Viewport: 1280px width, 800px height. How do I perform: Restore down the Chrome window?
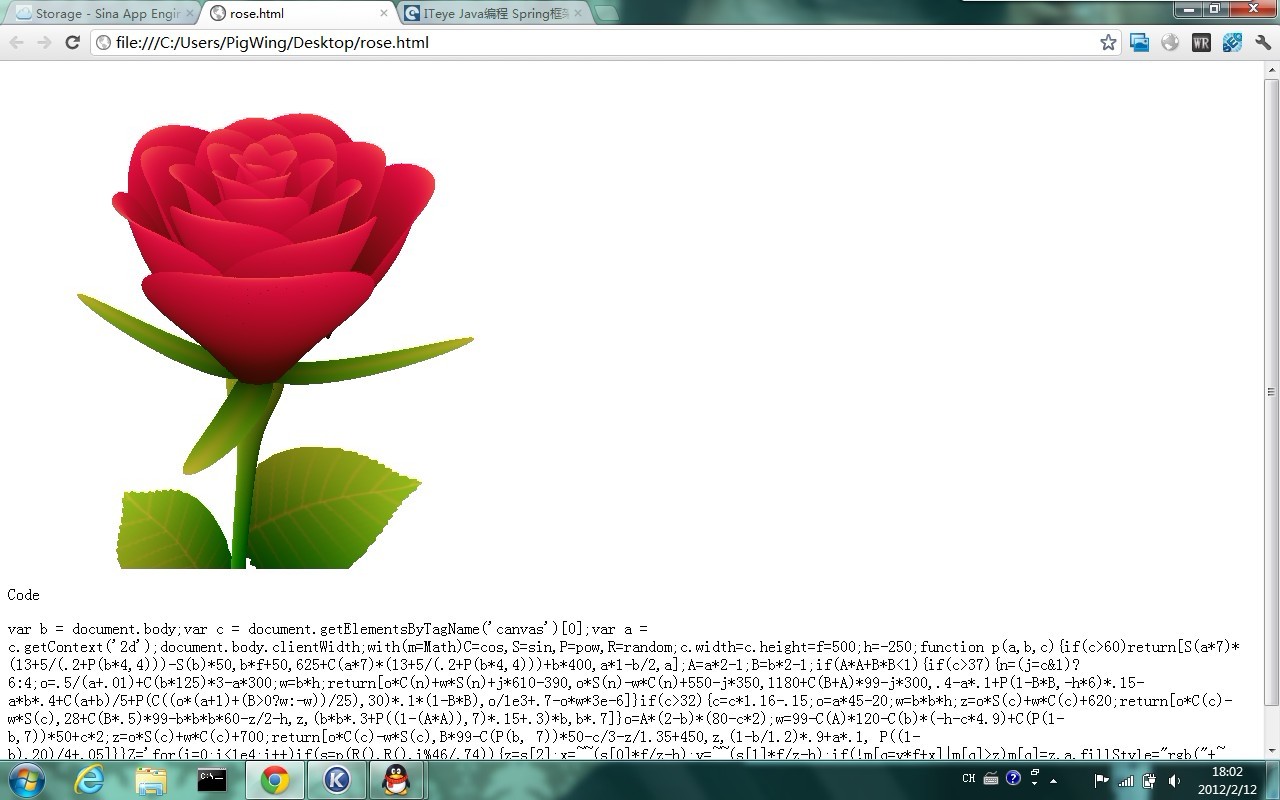pyautogui.click(x=1215, y=9)
